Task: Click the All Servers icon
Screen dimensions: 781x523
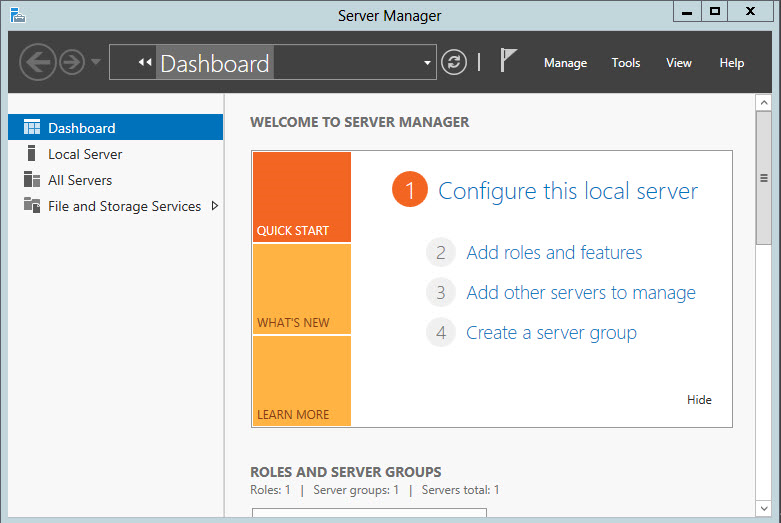Action: [x=32, y=179]
